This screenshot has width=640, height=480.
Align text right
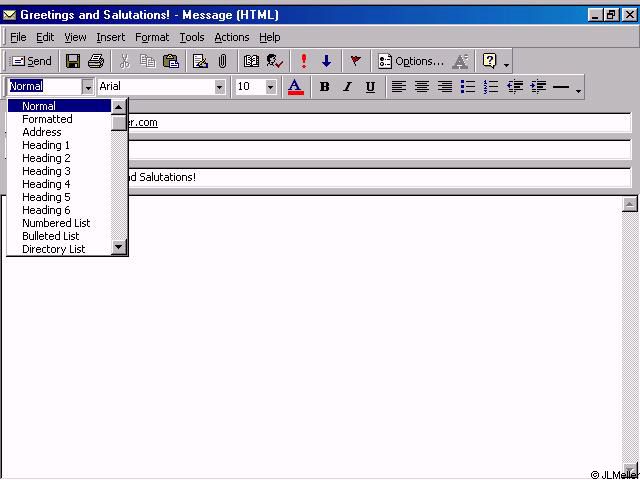(x=444, y=87)
